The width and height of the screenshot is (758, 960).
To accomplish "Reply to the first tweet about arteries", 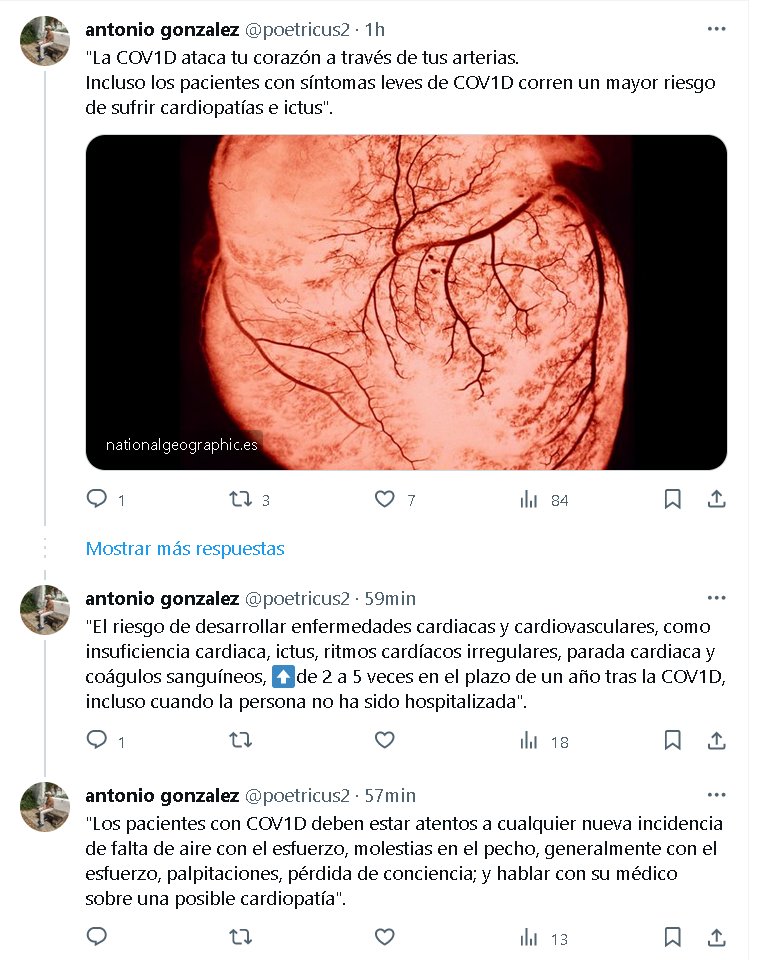I will pos(97,499).
